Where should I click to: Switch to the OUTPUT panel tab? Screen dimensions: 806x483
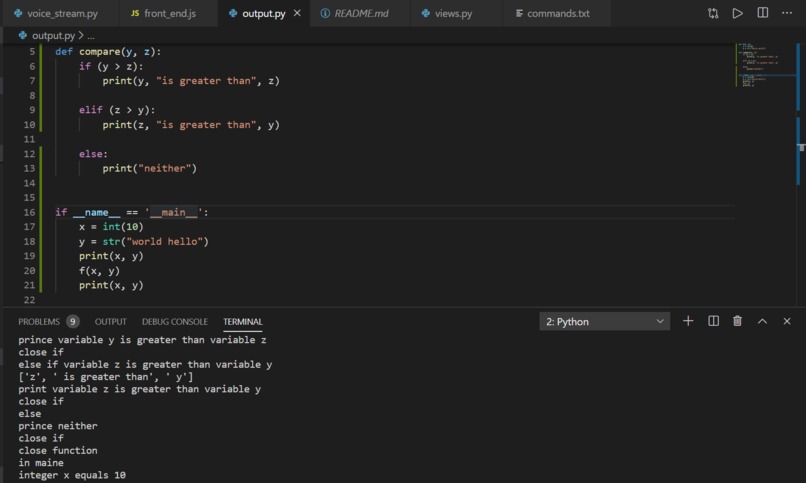pyautogui.click(x=111, y=322)
